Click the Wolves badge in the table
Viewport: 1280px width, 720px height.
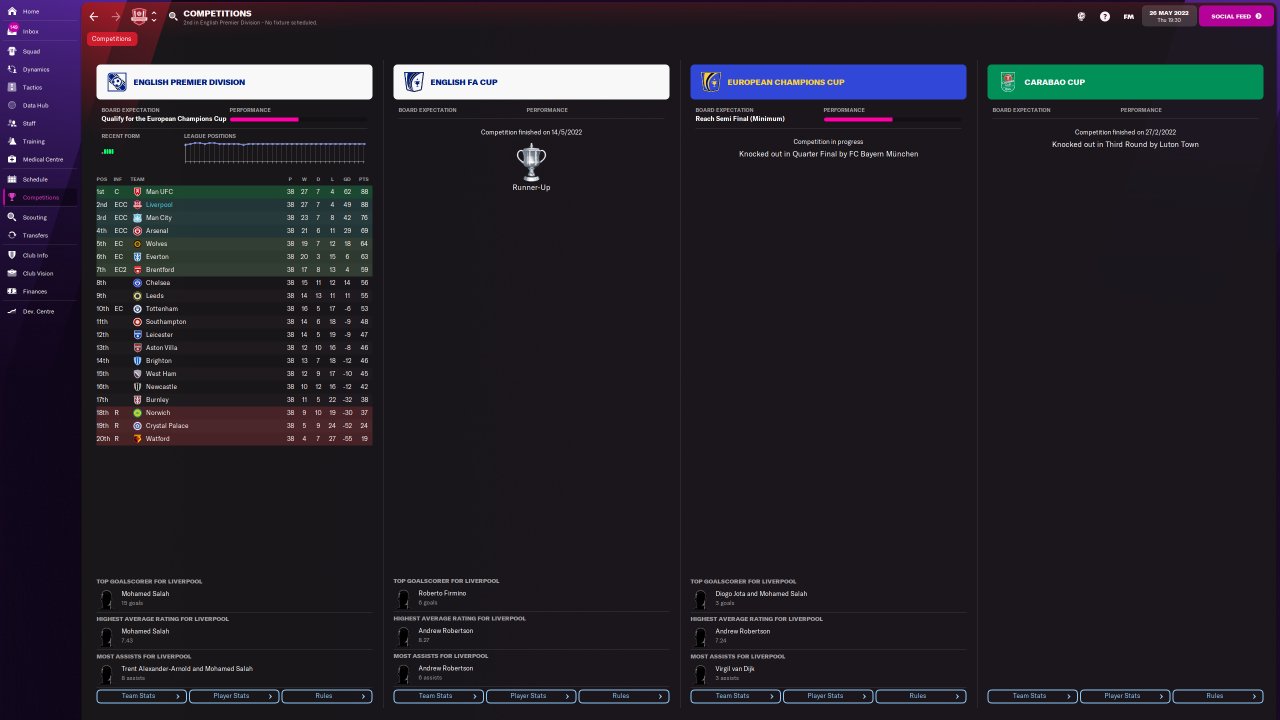pos(137,243)
